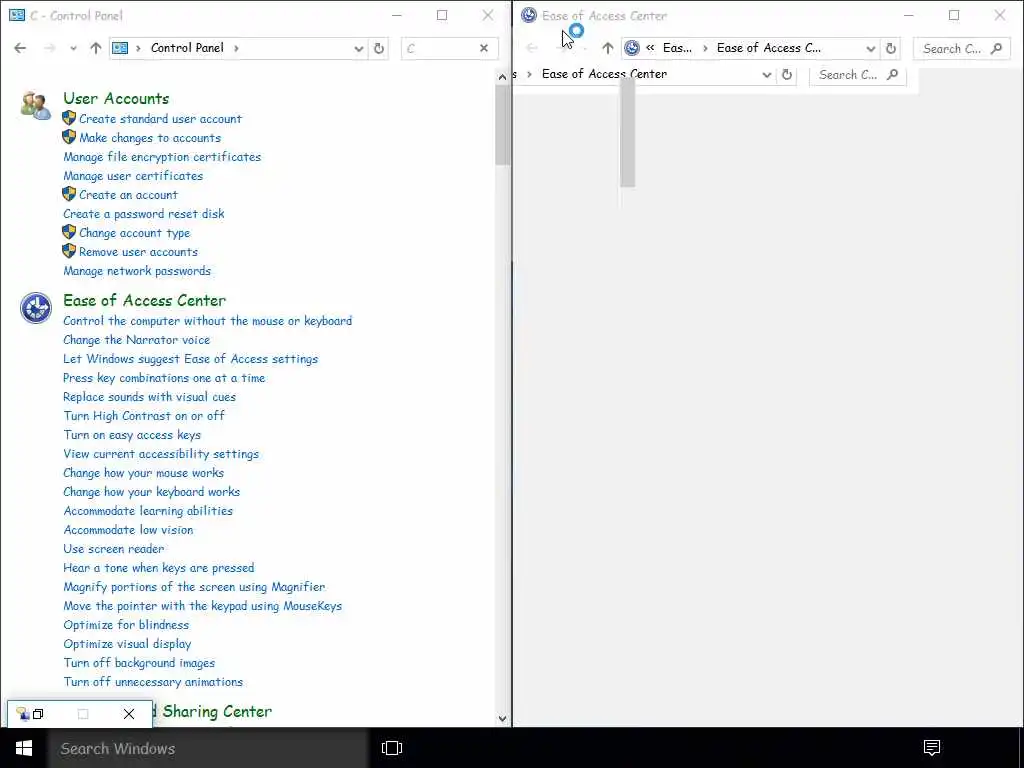
Task: Click the Ease of Access Center category icon
Action: click(35, 308)
